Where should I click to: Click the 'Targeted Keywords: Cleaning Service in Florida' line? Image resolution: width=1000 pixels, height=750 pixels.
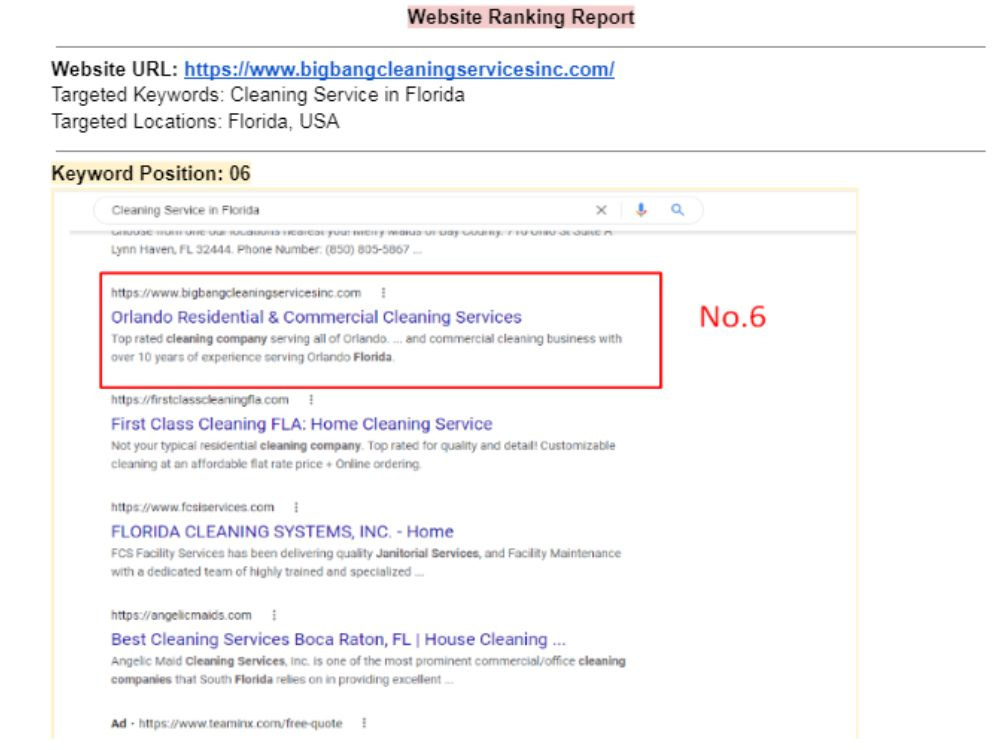[258, 95]
